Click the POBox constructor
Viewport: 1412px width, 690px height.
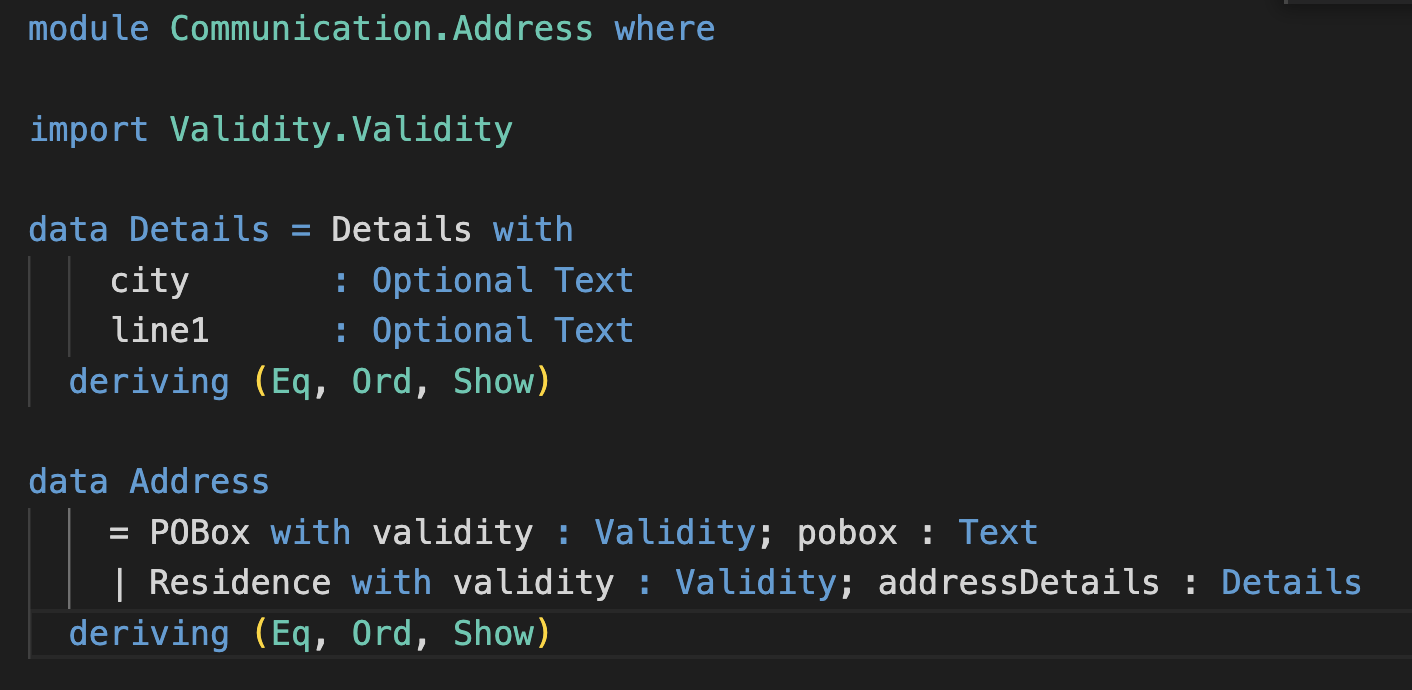[x=199, y=532]
